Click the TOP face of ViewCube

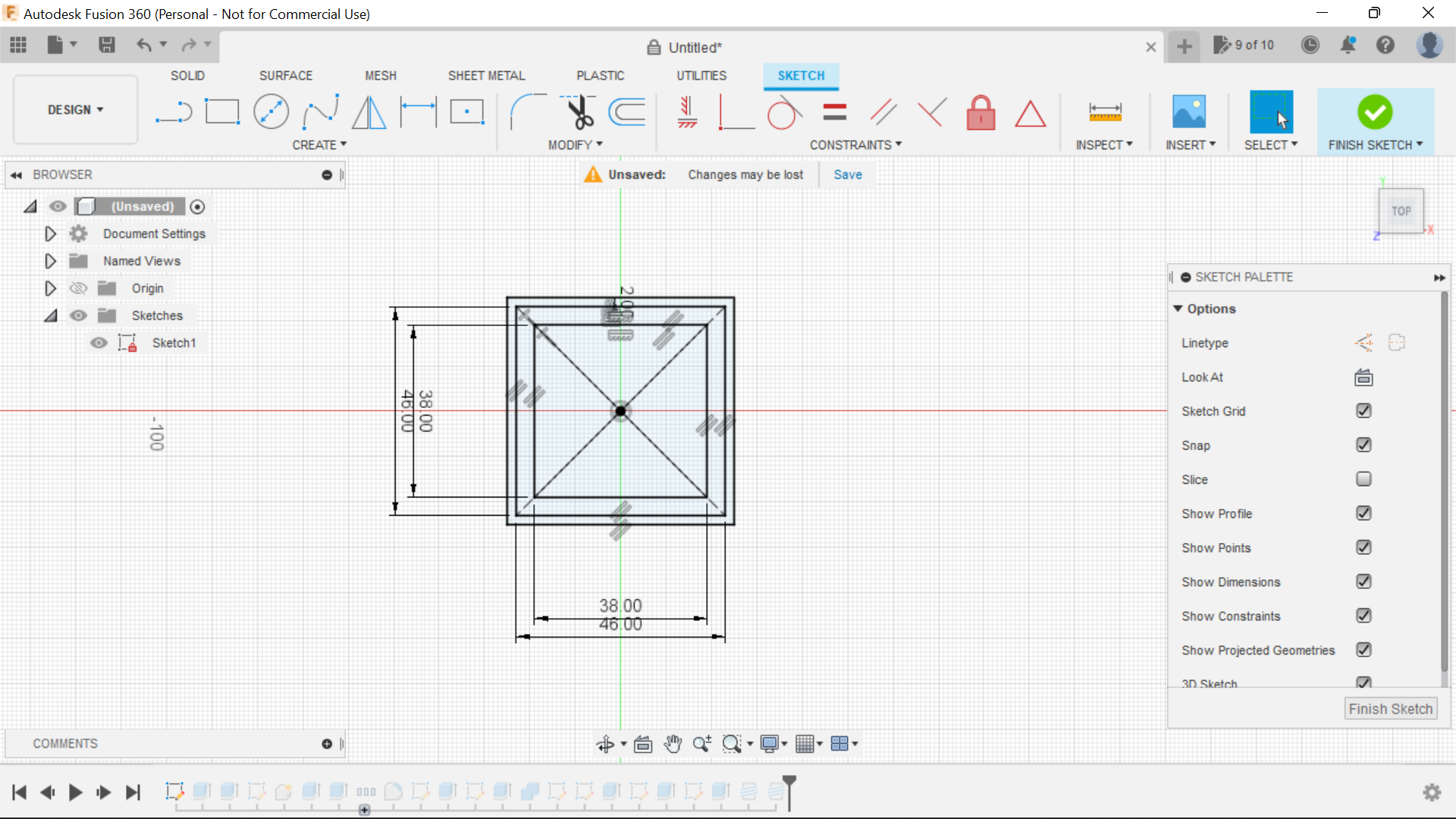coord(1401,211)
